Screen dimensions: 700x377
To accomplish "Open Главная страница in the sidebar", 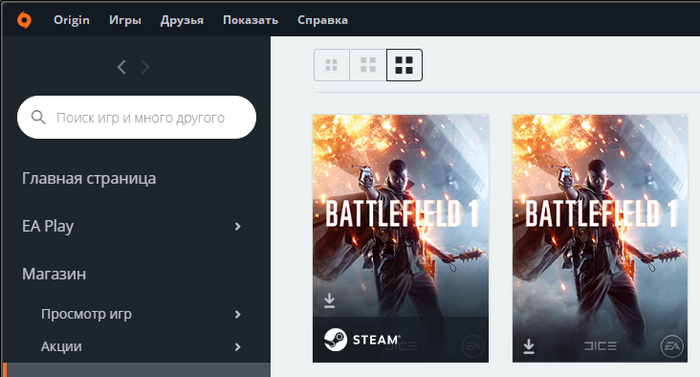I will coord(89,178).
